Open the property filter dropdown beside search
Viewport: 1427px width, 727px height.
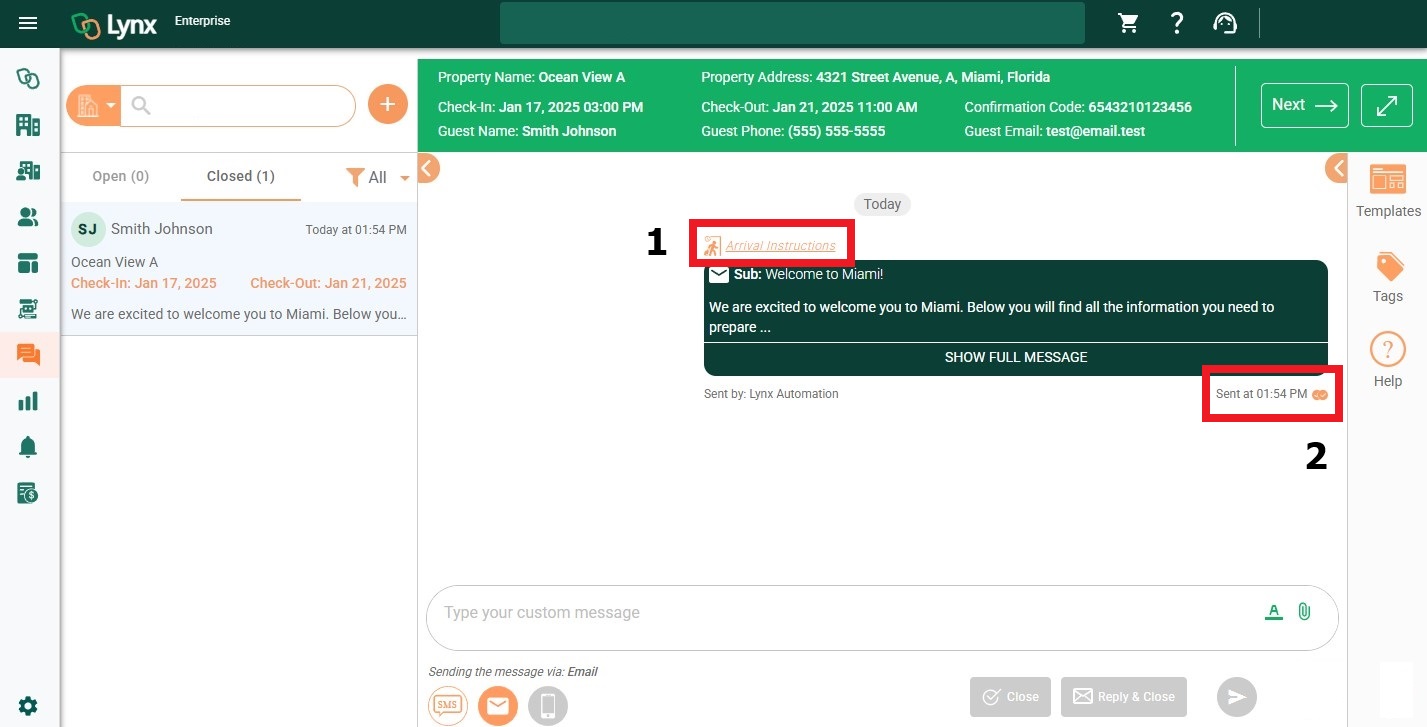point(94,105)
